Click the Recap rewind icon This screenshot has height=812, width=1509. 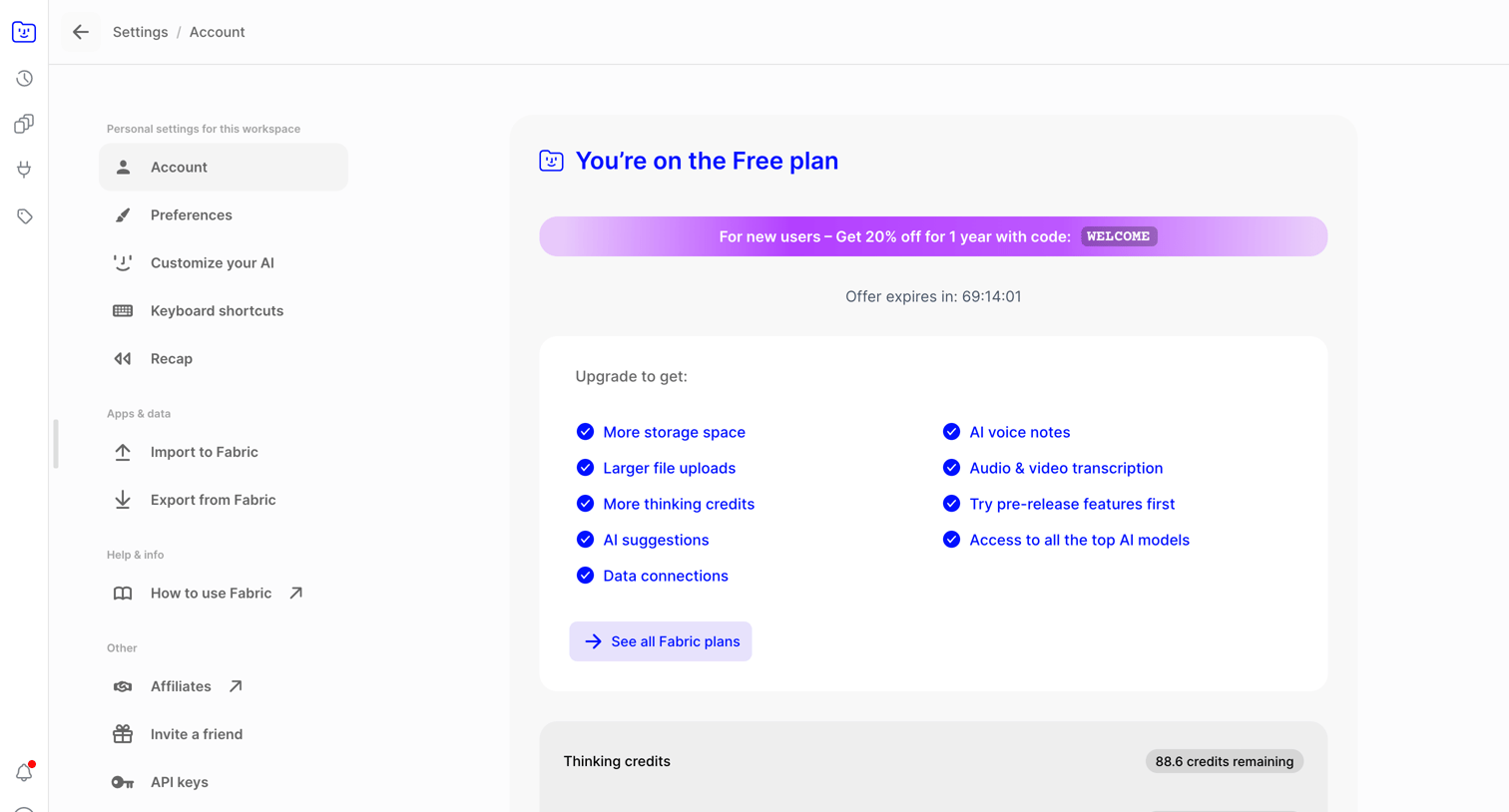point(123,358)
